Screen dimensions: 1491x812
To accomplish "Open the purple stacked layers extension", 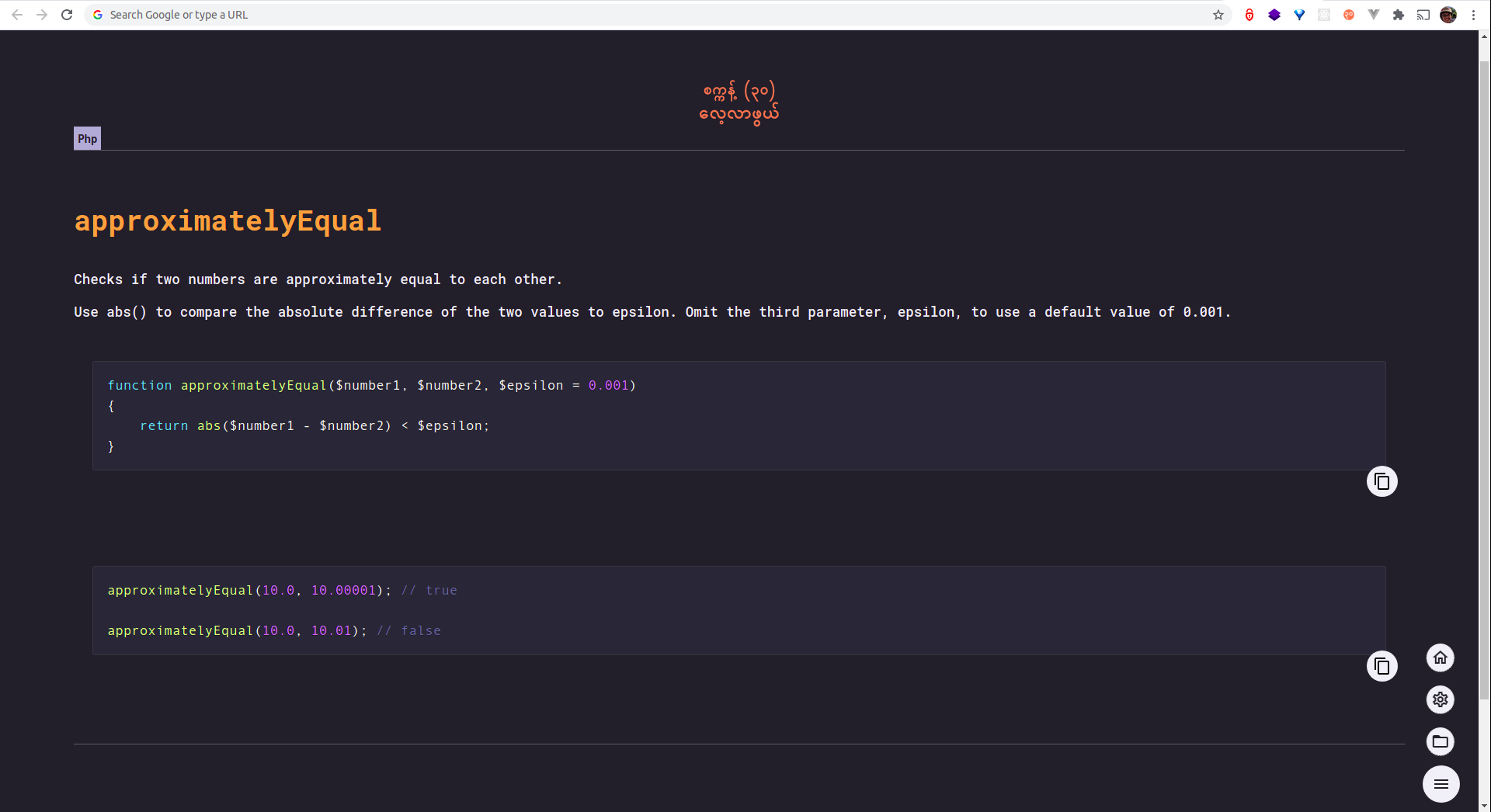I will [x=1274, y=15].
